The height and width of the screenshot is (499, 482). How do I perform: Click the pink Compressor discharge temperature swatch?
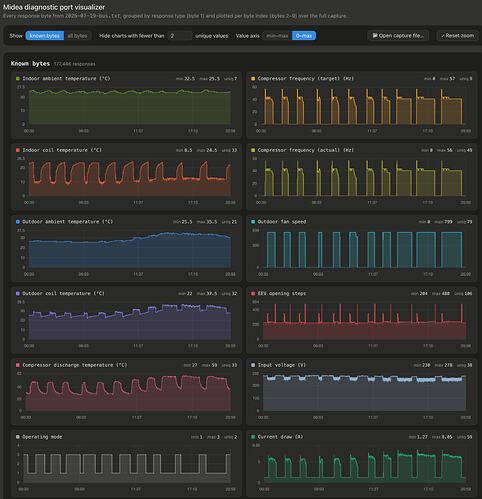point(18,365)
